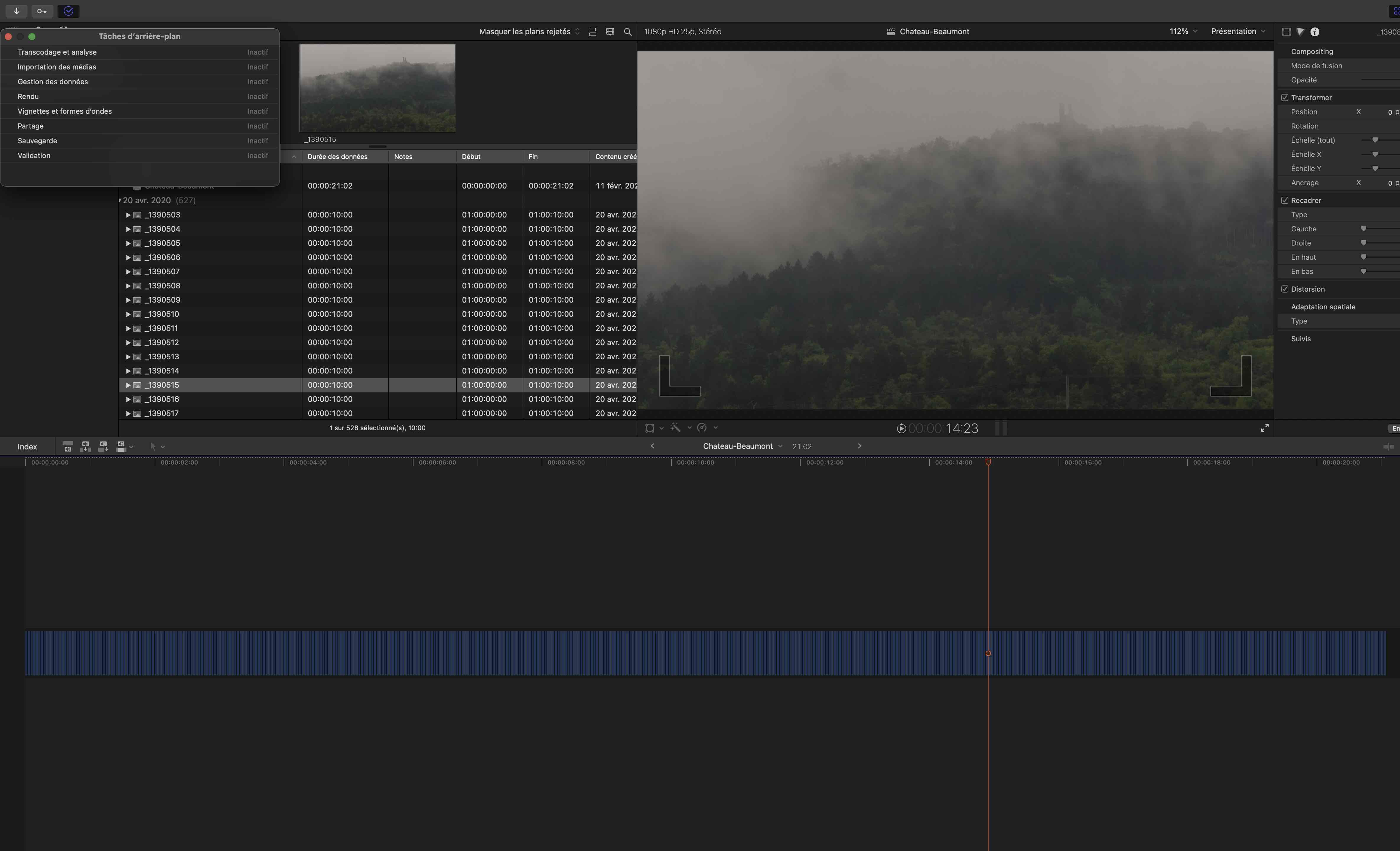The height and width of the screenshot is (851, 1400).
Task: Select Partage task row
Action: [x=140, y=126]
